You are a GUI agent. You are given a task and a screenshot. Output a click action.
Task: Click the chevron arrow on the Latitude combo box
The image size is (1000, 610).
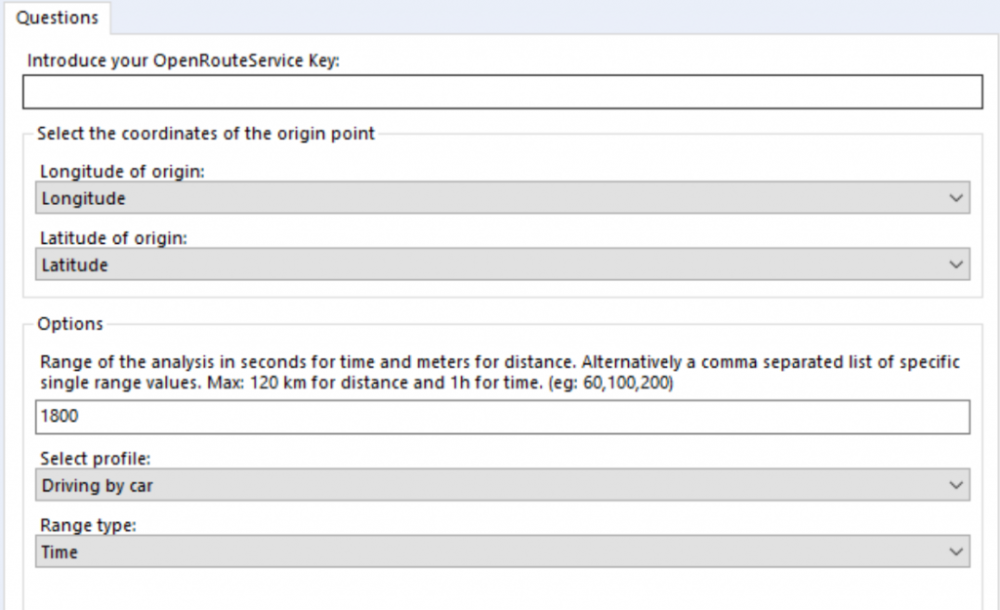(x=955, y=264)
